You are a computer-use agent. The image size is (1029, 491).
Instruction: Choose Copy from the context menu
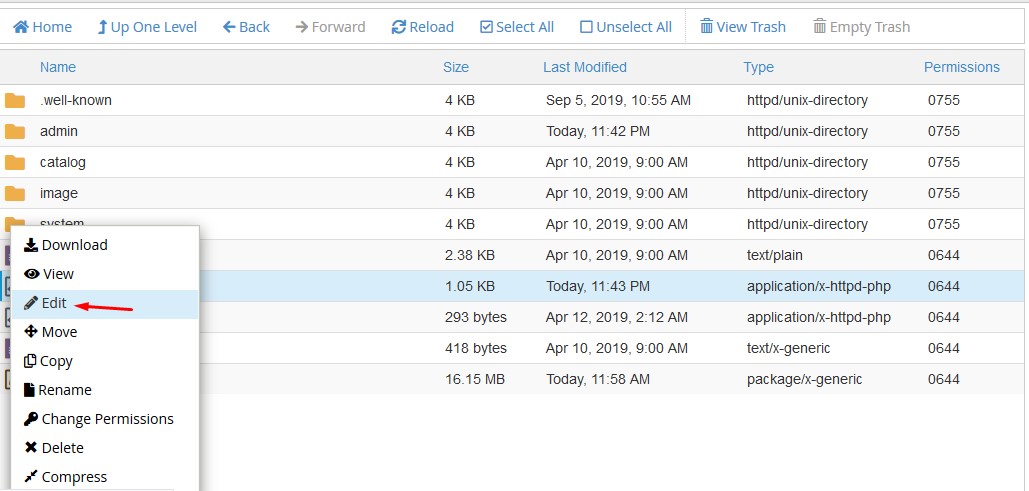pos(105,361)
